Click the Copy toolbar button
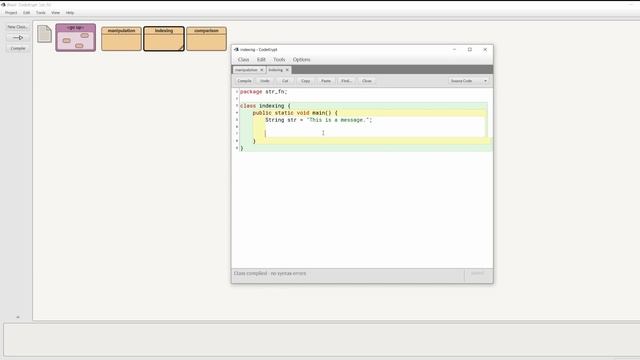Screen dimensions: 640x360 point(305,81)
